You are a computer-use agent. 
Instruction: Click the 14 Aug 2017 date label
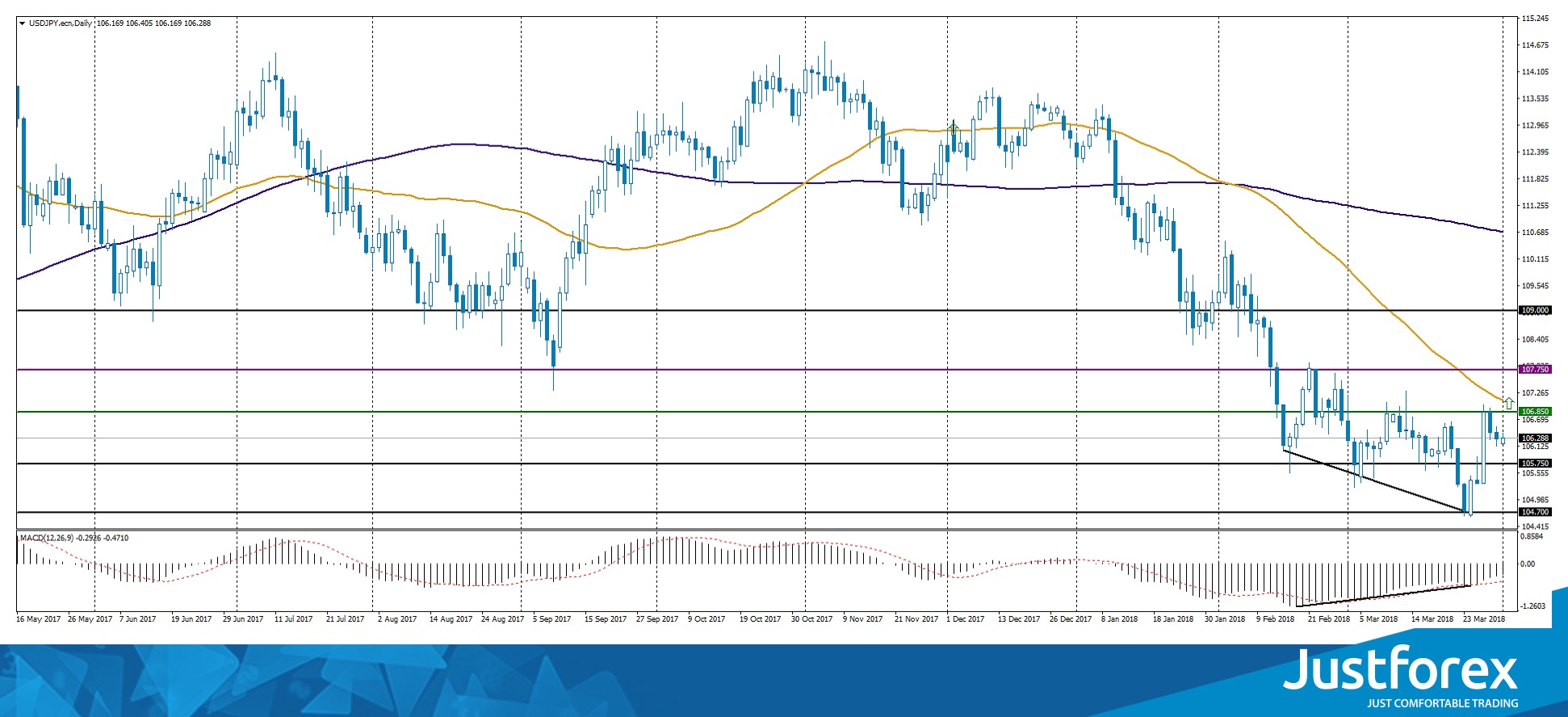coord(451,619)
